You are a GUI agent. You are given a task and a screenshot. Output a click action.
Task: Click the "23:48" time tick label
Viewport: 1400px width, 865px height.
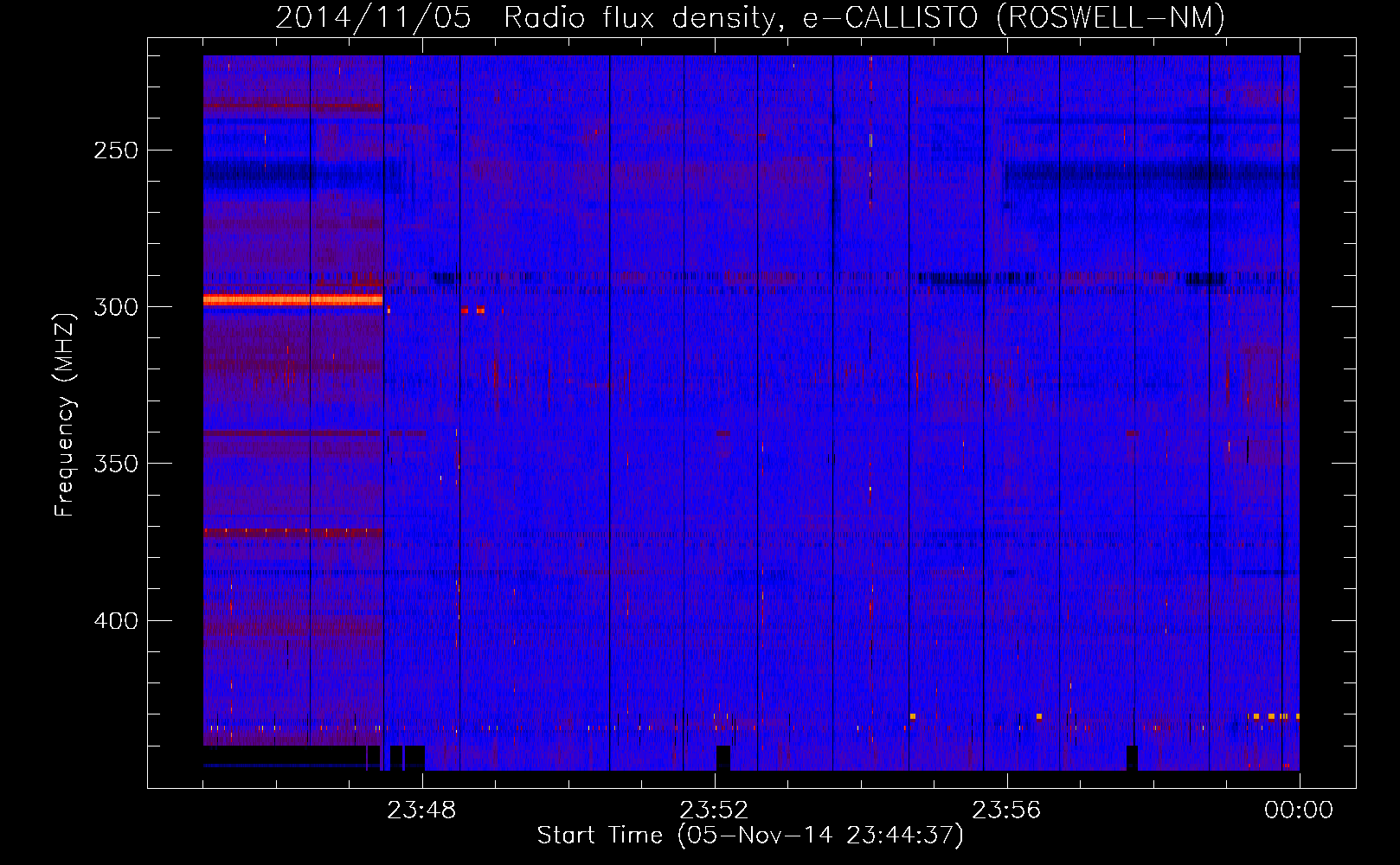(x=421, y=811)
